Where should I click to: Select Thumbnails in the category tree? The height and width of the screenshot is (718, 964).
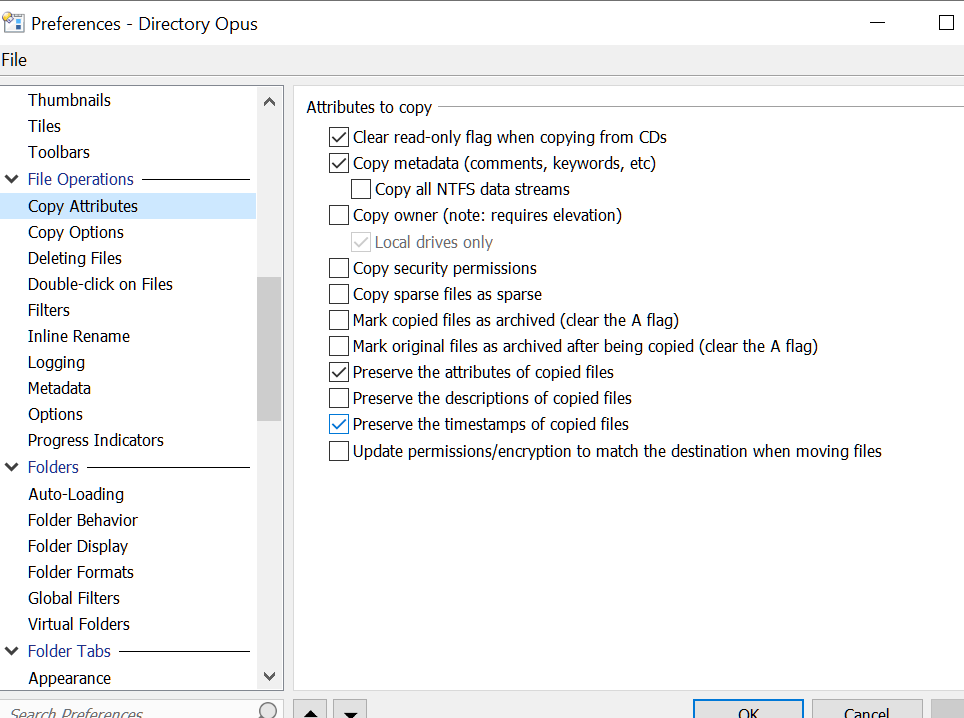click(69, 100)
